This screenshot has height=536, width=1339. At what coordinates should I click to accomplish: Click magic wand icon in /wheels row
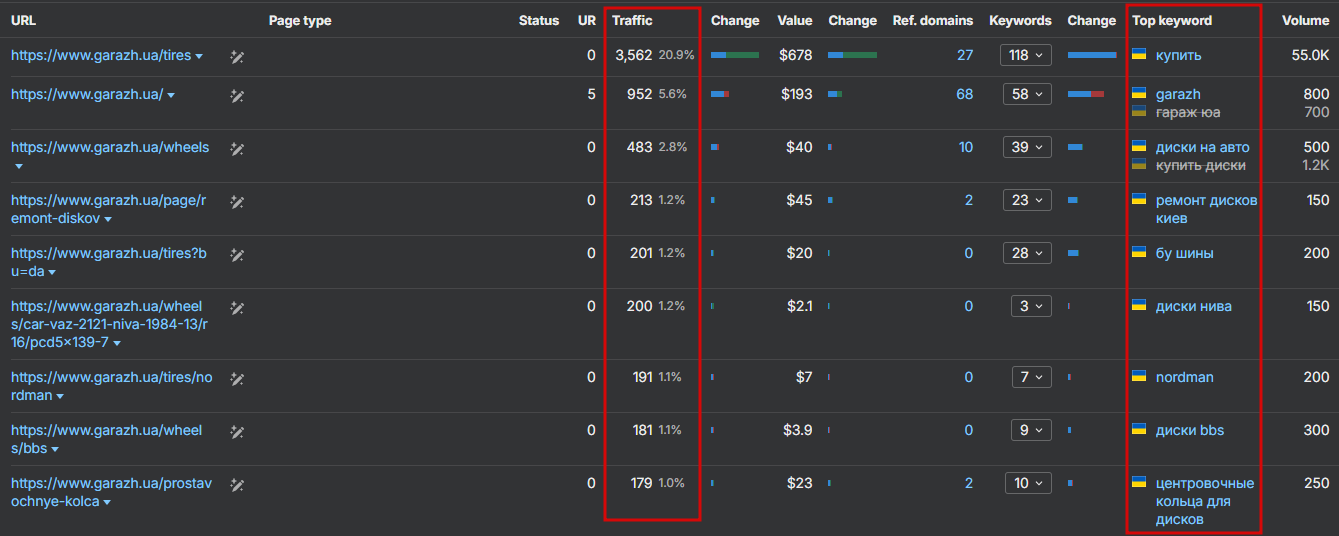[x=237, y=148]
